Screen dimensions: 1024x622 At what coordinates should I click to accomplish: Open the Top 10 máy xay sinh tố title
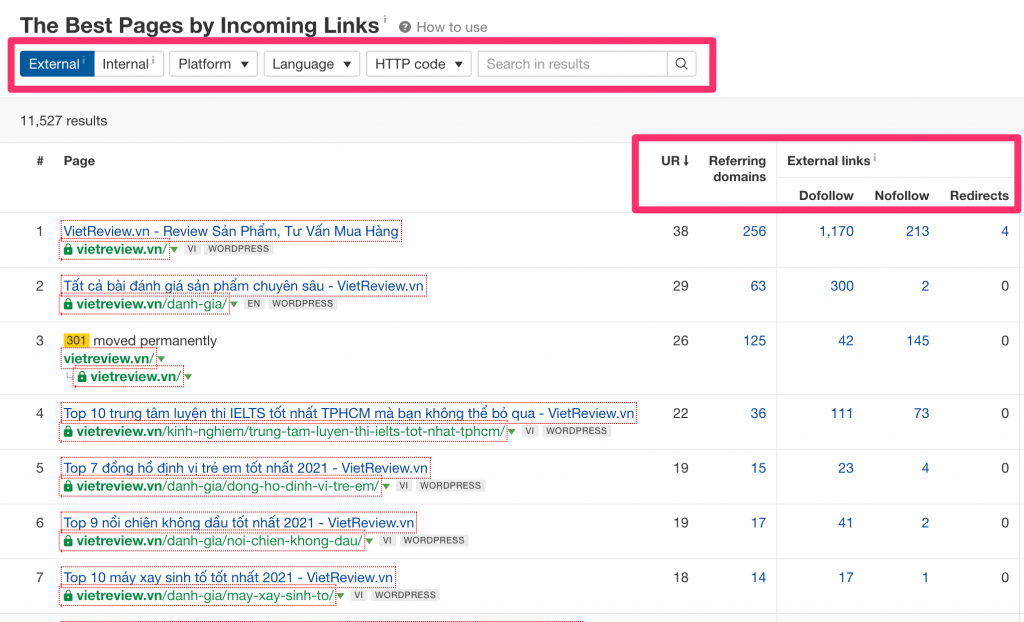[x=228, y=578]
